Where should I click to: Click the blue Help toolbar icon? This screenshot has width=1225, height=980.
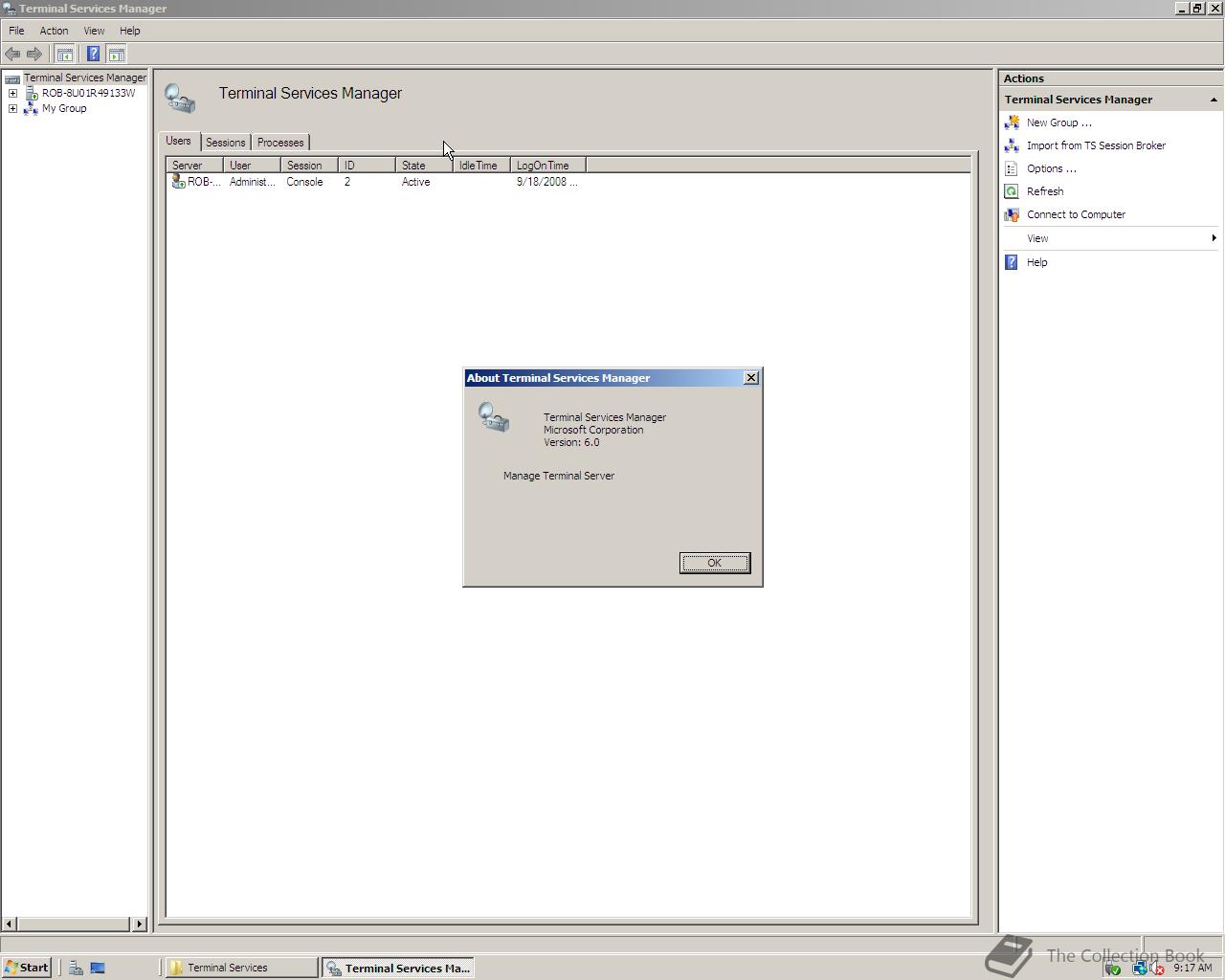pos(93,55)
